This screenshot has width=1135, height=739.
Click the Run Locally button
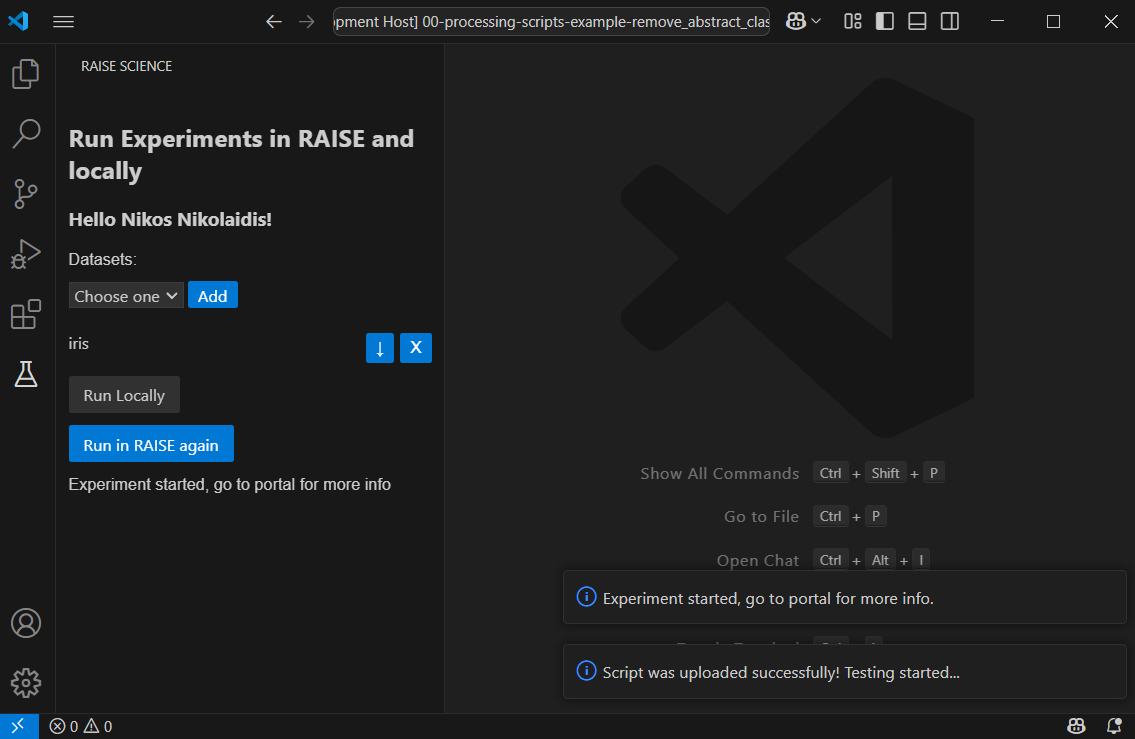125,395
